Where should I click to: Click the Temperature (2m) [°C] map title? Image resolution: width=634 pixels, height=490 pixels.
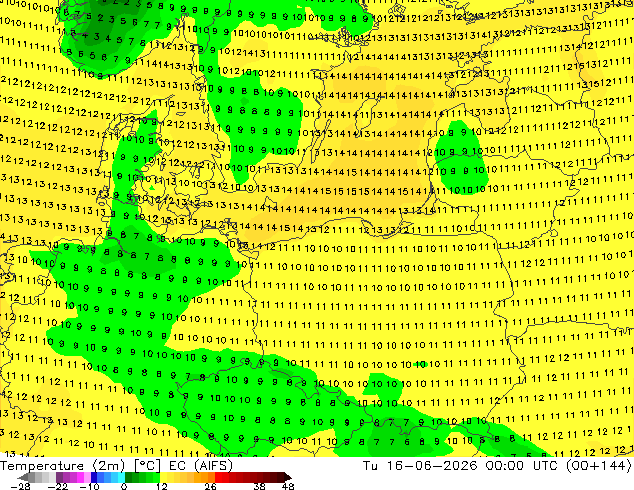coord(81,466)
